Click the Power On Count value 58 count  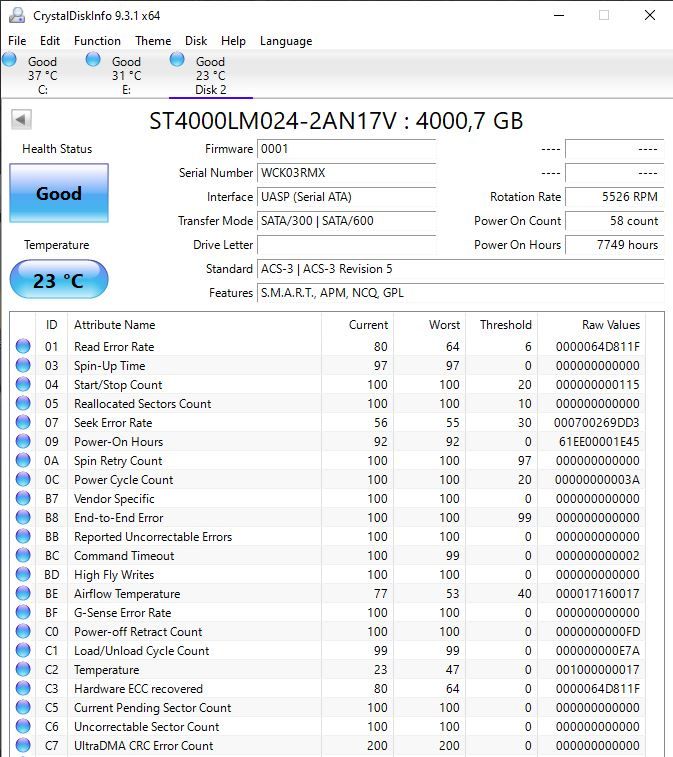(x=615, y=221)
